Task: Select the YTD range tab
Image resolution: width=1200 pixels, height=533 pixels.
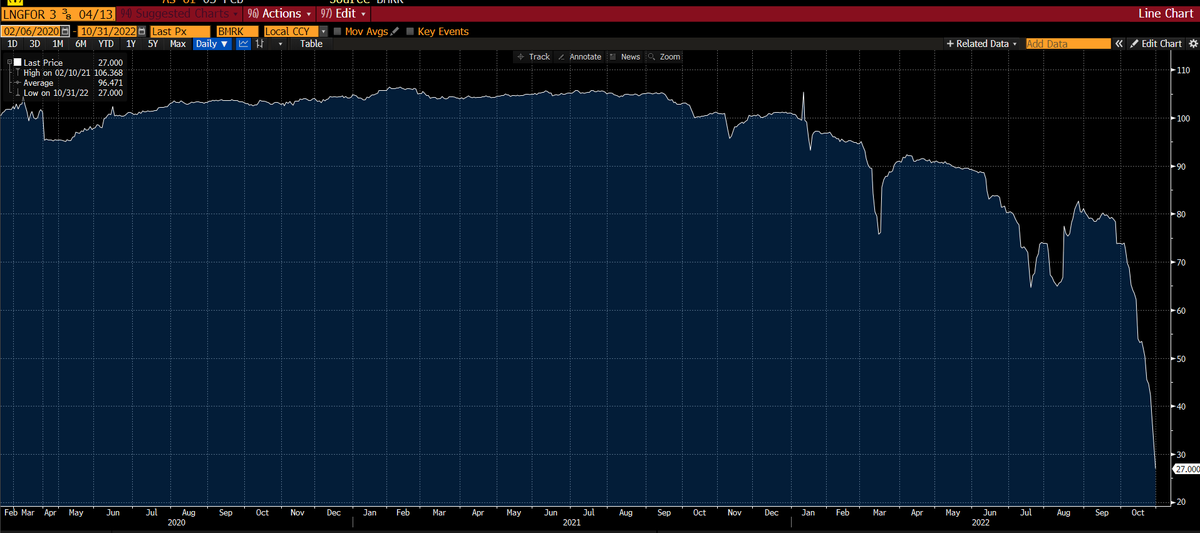Action: click(106, 44)
